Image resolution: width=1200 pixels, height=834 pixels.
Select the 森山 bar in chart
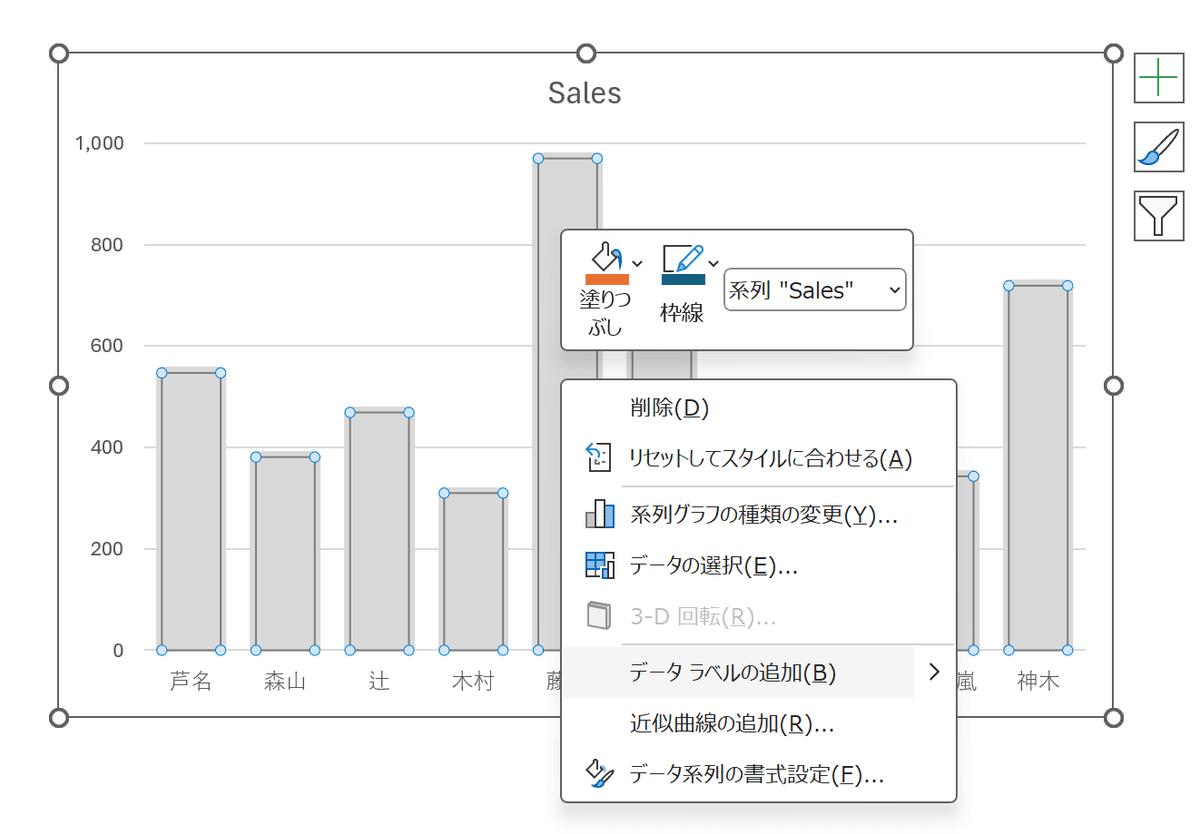pyautogui.click(x=285, y=553)
